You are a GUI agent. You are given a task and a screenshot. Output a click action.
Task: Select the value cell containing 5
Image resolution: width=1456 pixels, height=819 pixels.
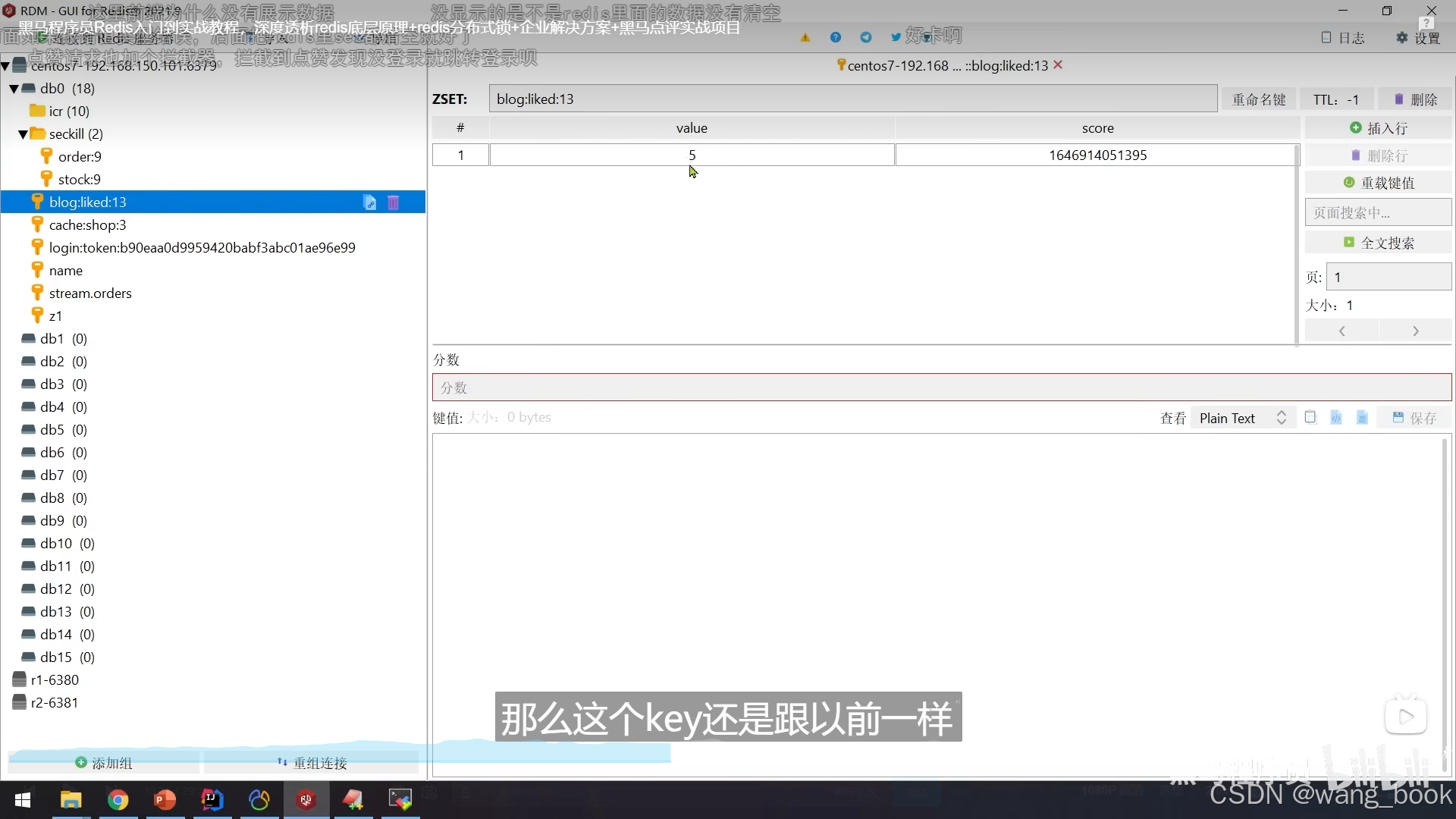click(692, 155)
